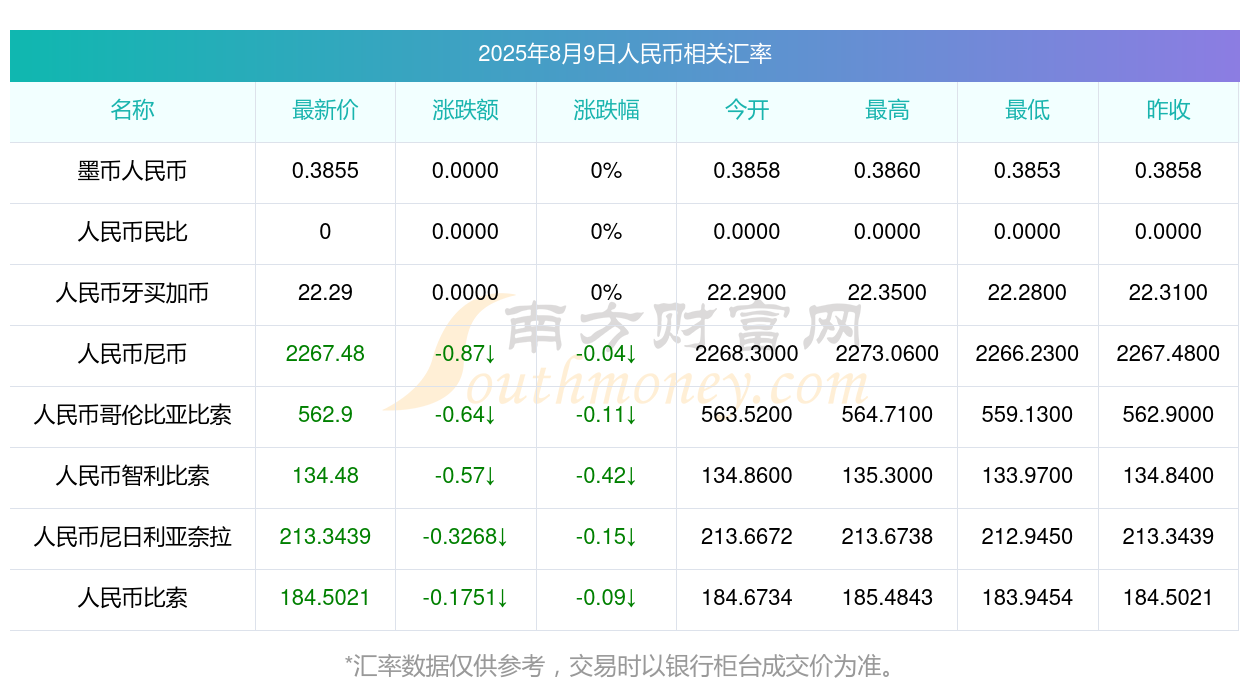Click the 人民币智利比索 row name

click(x=132, y=476)
